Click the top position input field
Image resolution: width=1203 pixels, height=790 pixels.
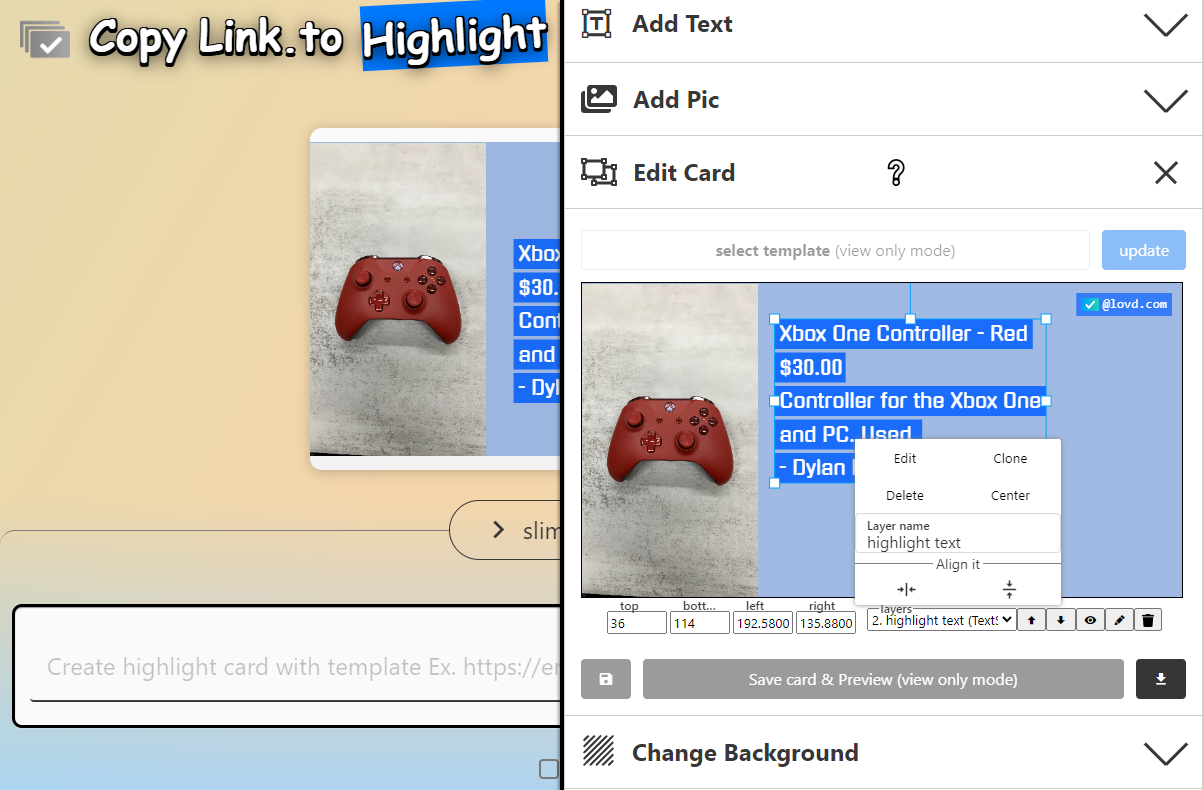tap(636, 622)
